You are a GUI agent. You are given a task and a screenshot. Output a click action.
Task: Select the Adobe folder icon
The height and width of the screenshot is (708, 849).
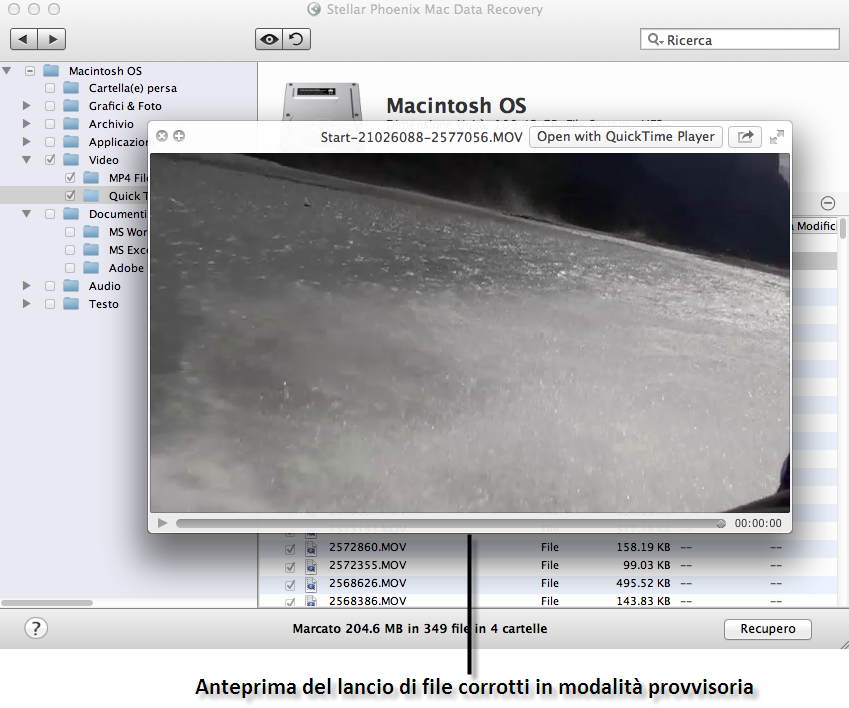click(x=91, y=267)
